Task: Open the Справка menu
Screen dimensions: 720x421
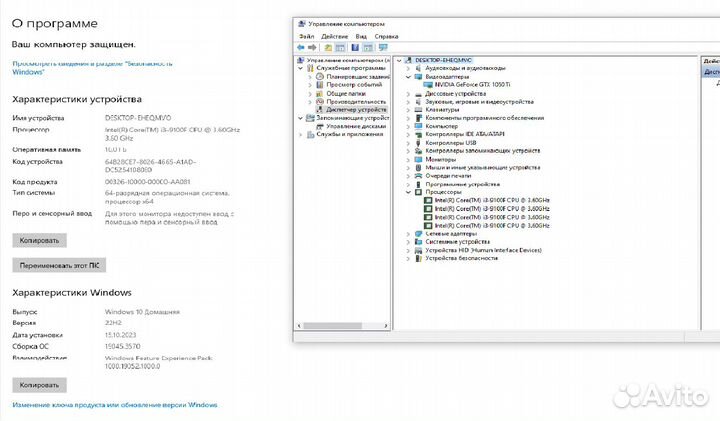Action: coord(386,36)
